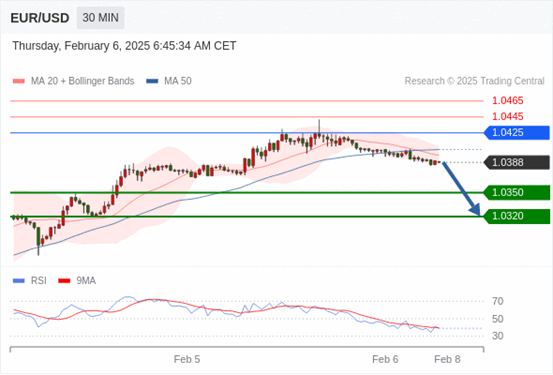
Task: Click the Feb 8 date axis label
Action: (x=447, y=359)
